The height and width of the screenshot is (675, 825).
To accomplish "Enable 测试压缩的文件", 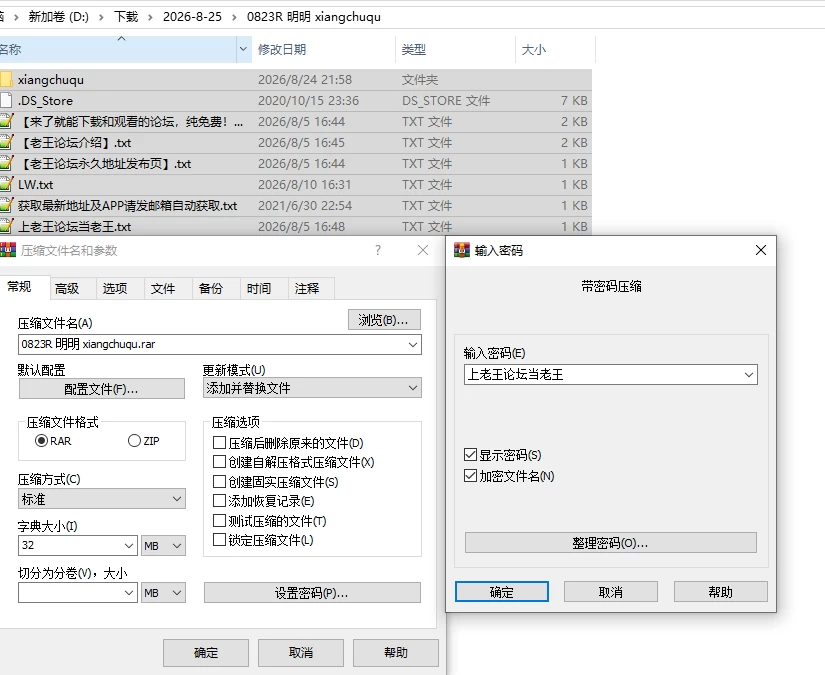I will pos(219,520).
